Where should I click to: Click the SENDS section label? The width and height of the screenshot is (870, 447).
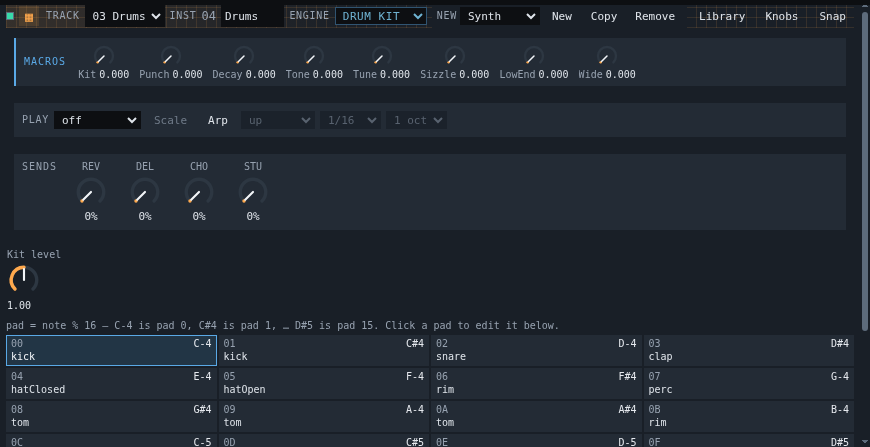(x=39, y=166)
